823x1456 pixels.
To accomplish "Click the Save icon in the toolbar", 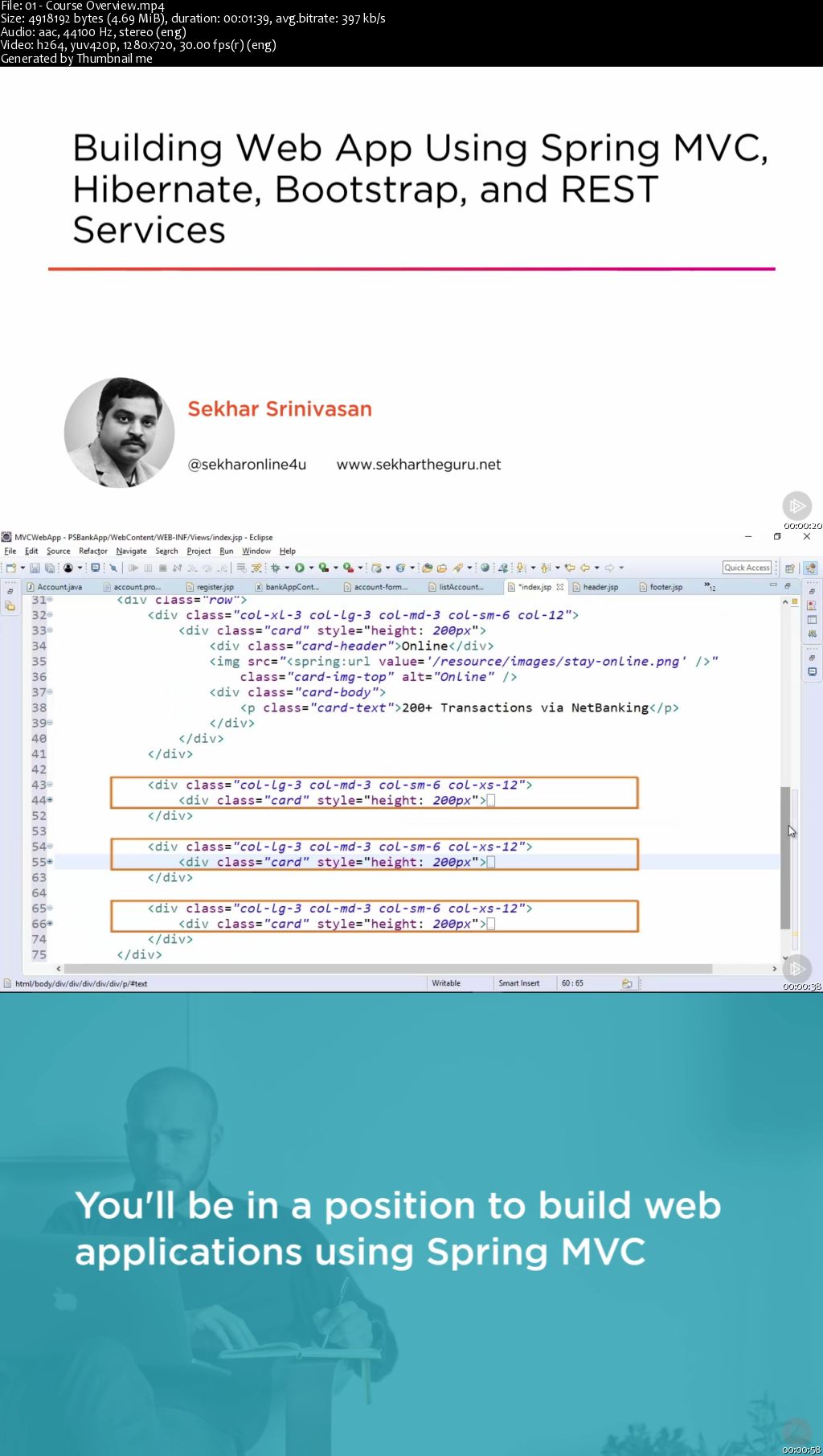I will pos(35,568).
